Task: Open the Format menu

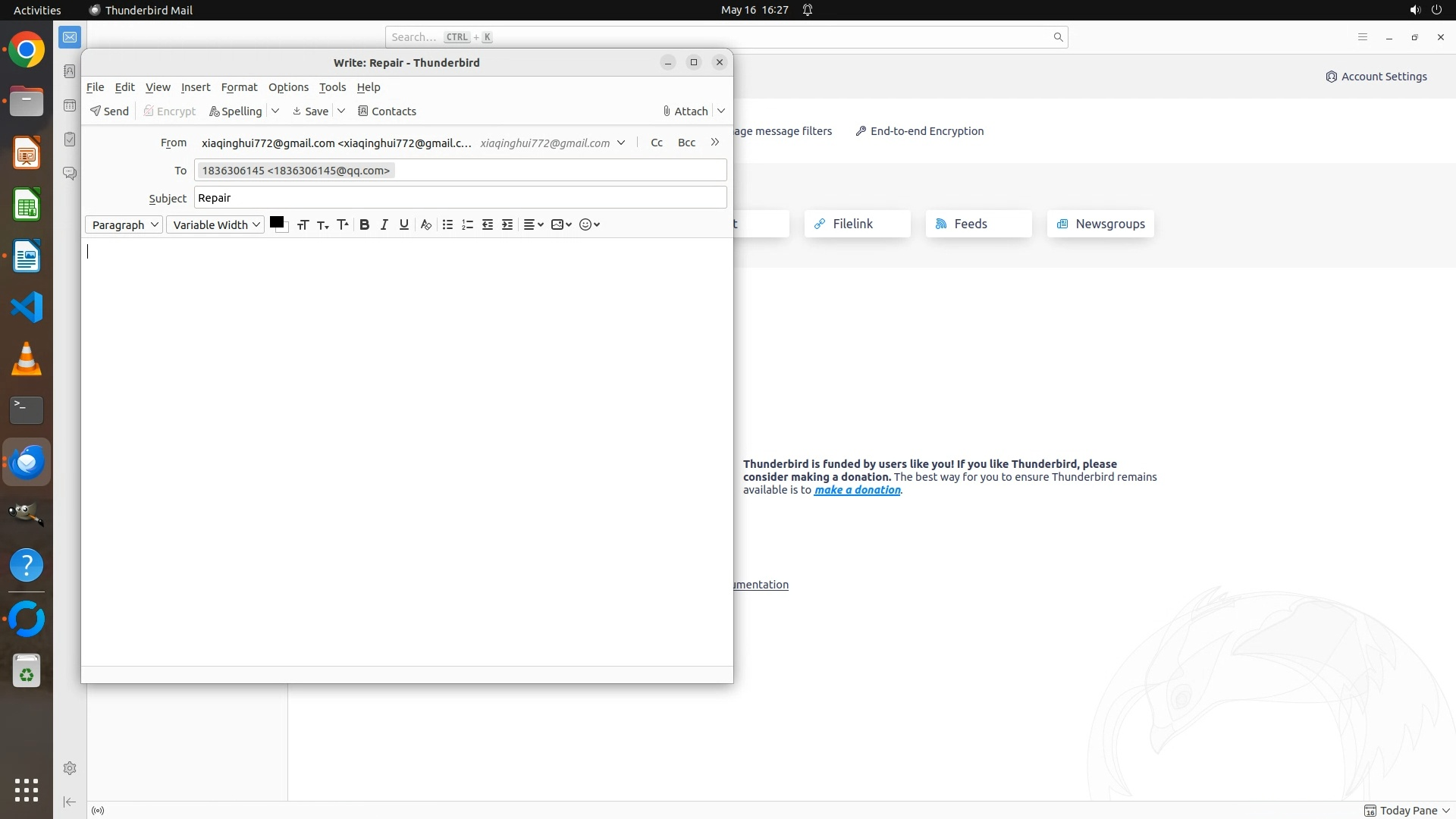Action: click(239, 87)
